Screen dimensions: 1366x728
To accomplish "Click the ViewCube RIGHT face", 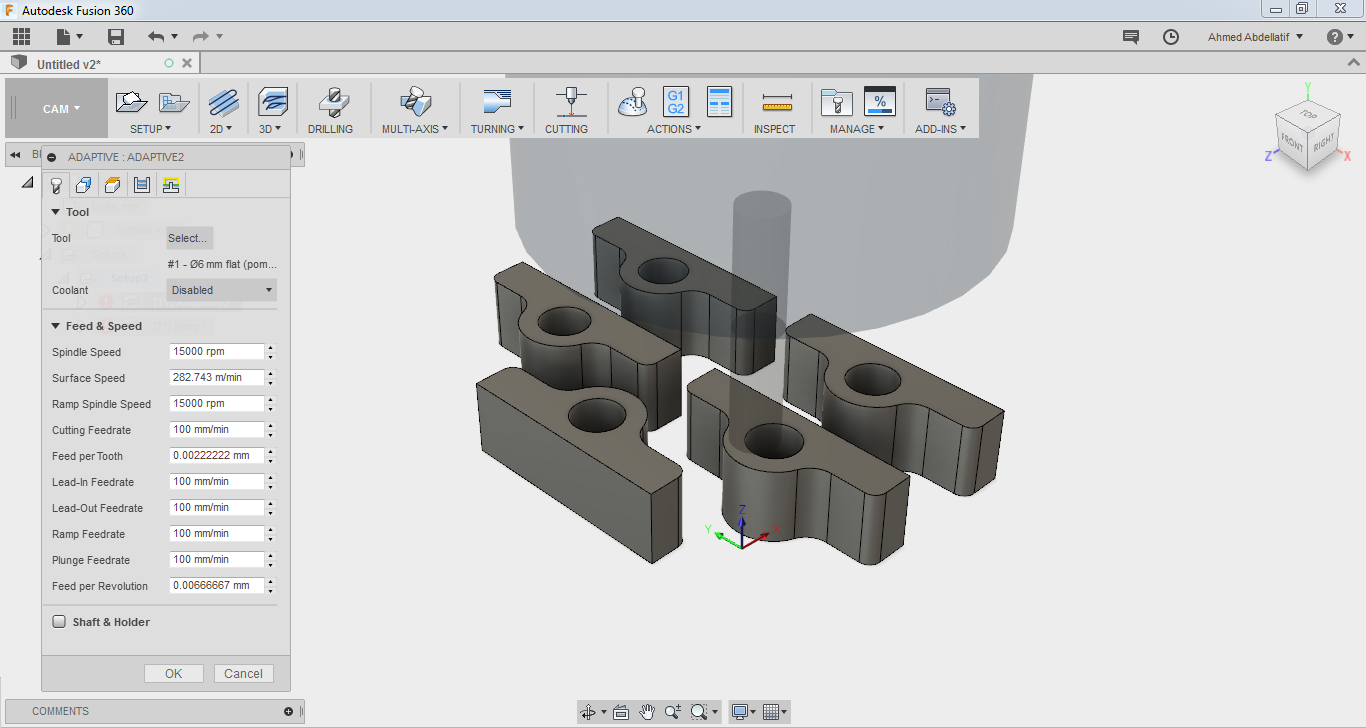I will tap(1324, 143).
